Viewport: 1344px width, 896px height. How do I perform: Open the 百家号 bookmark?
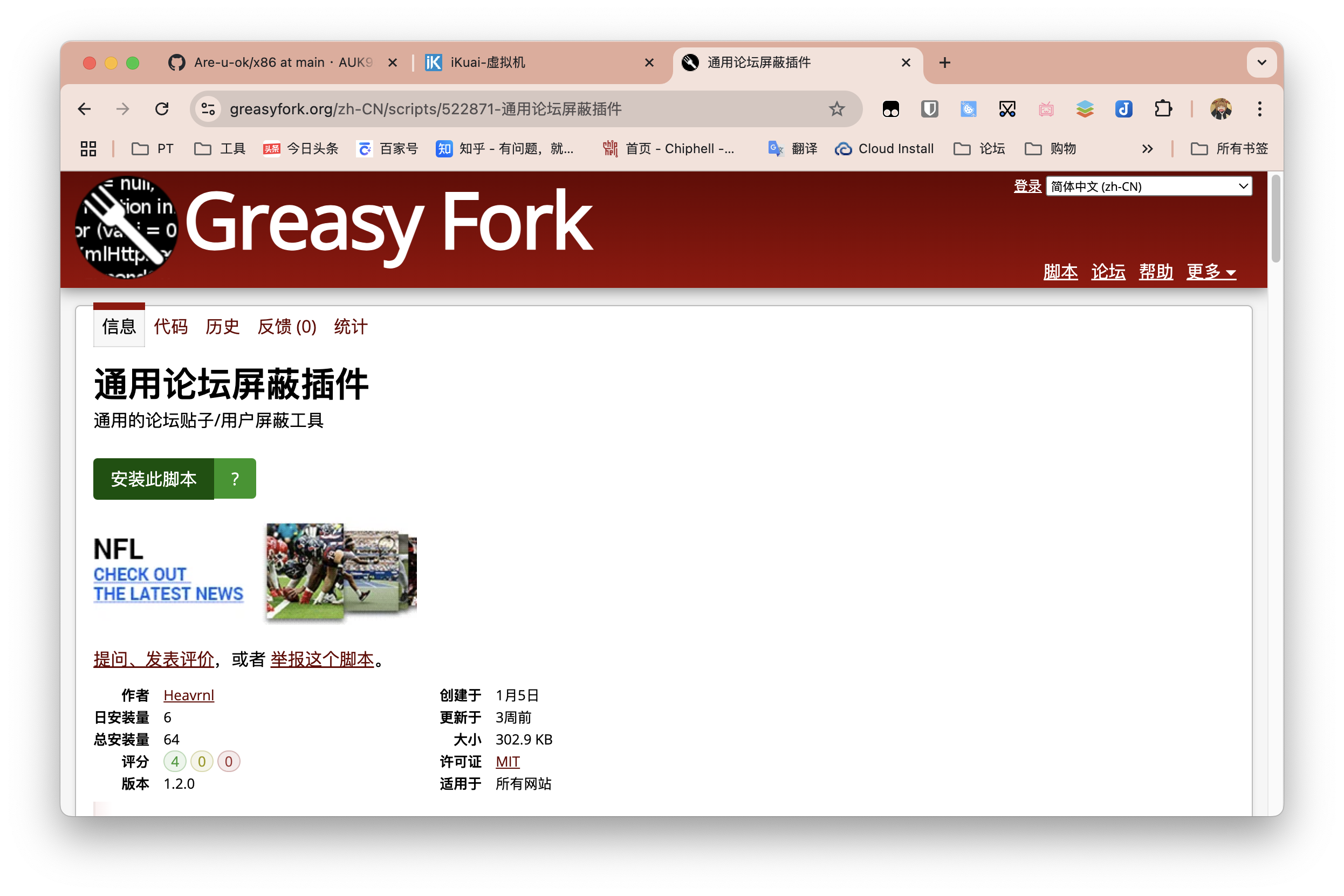tap(388, 149)
